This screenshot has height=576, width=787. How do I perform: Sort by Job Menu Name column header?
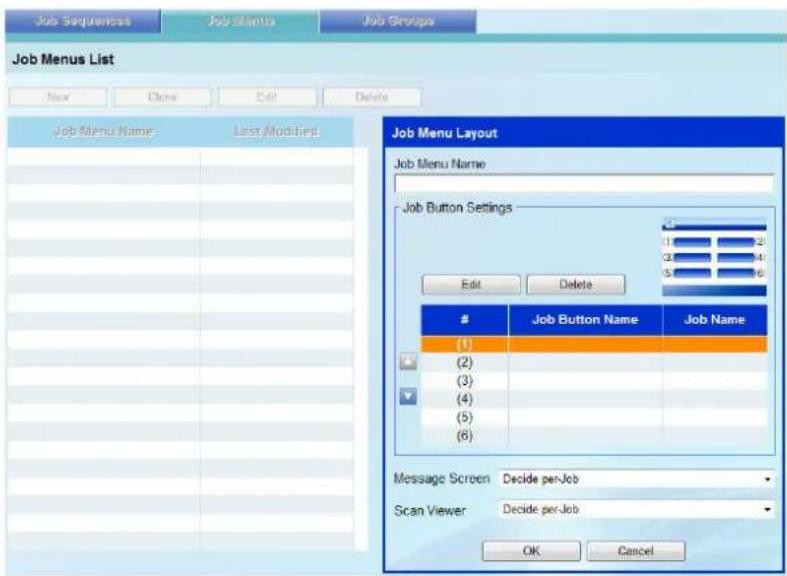(104, 131)
